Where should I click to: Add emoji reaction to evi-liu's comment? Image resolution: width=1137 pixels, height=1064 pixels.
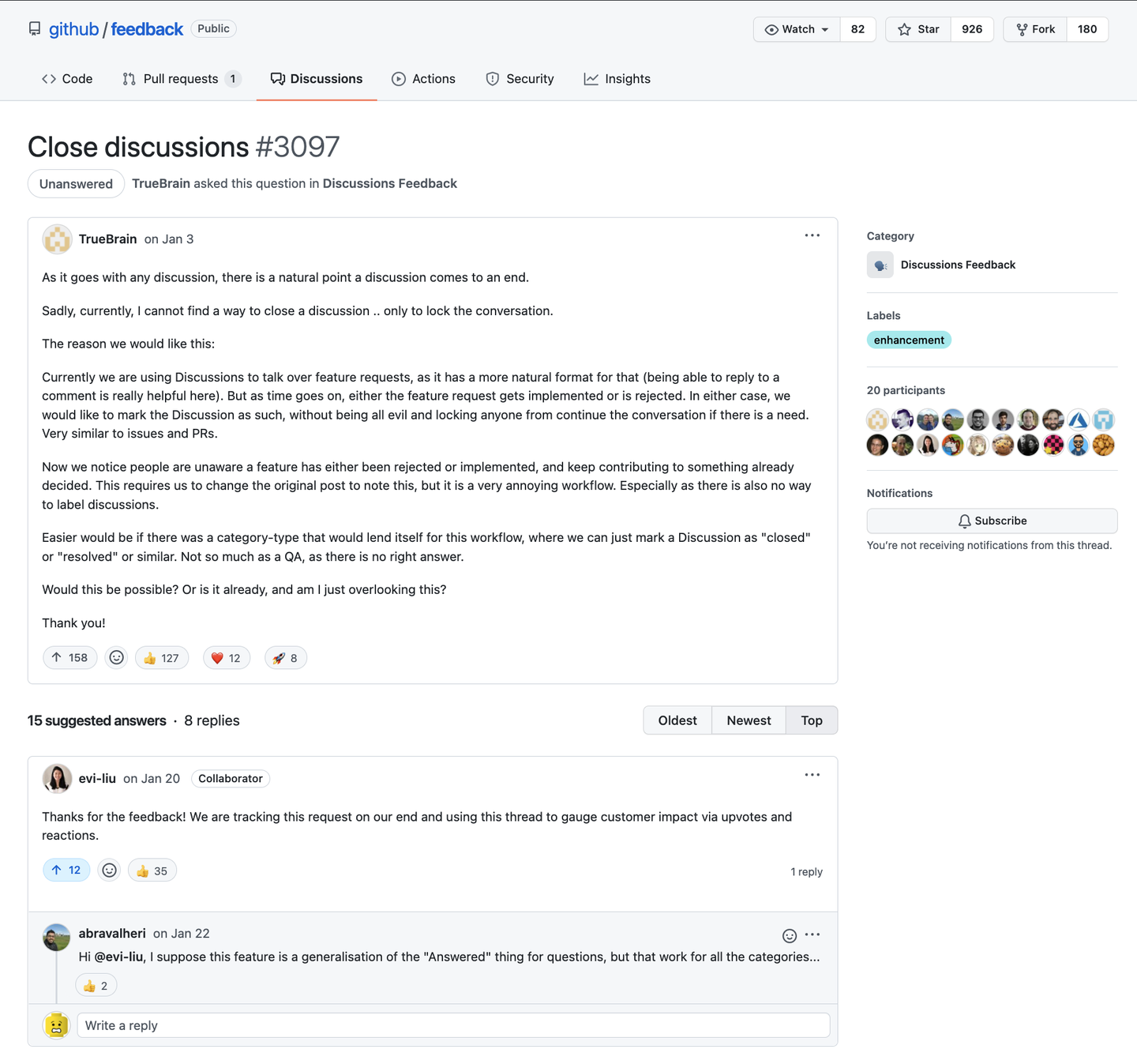tap(110, 870)
